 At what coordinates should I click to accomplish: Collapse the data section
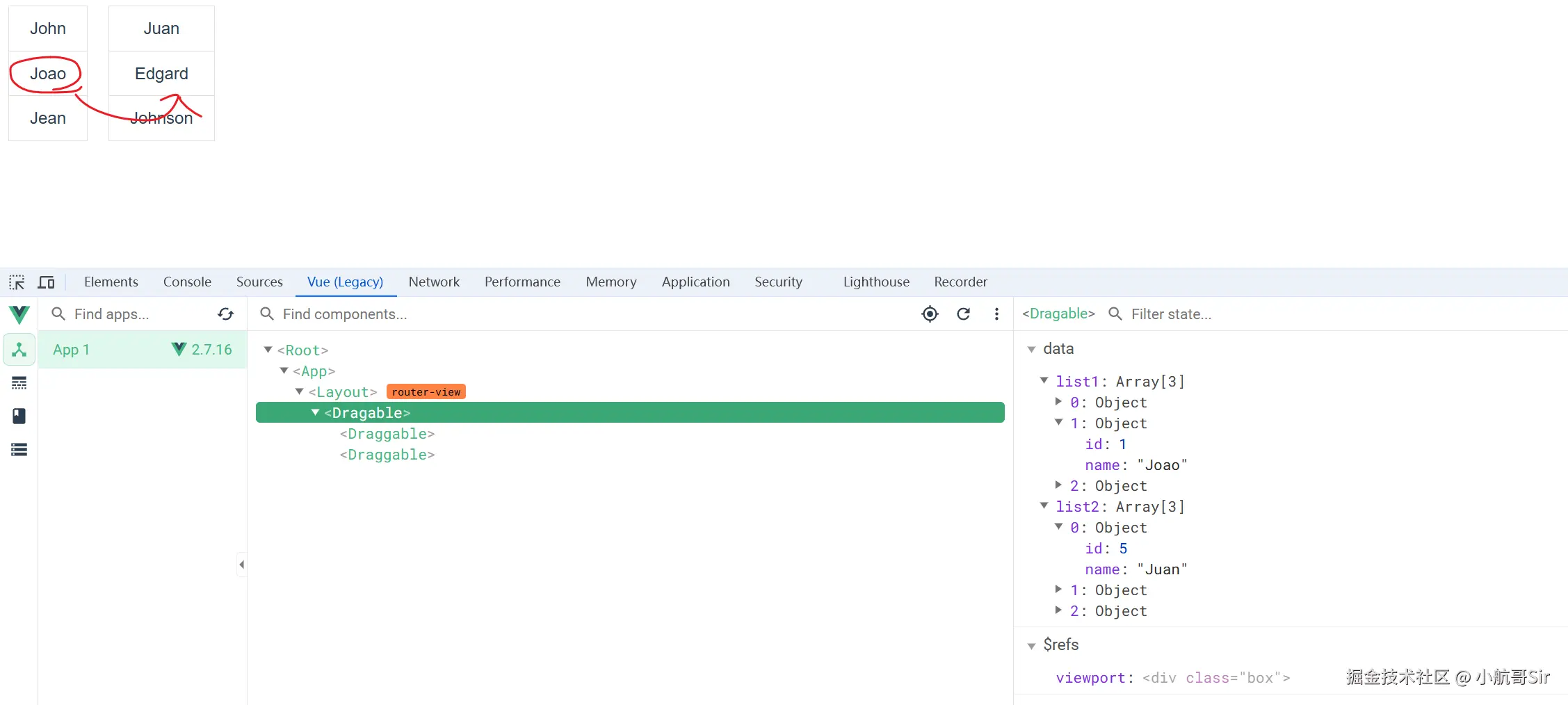click(1032, 350)
